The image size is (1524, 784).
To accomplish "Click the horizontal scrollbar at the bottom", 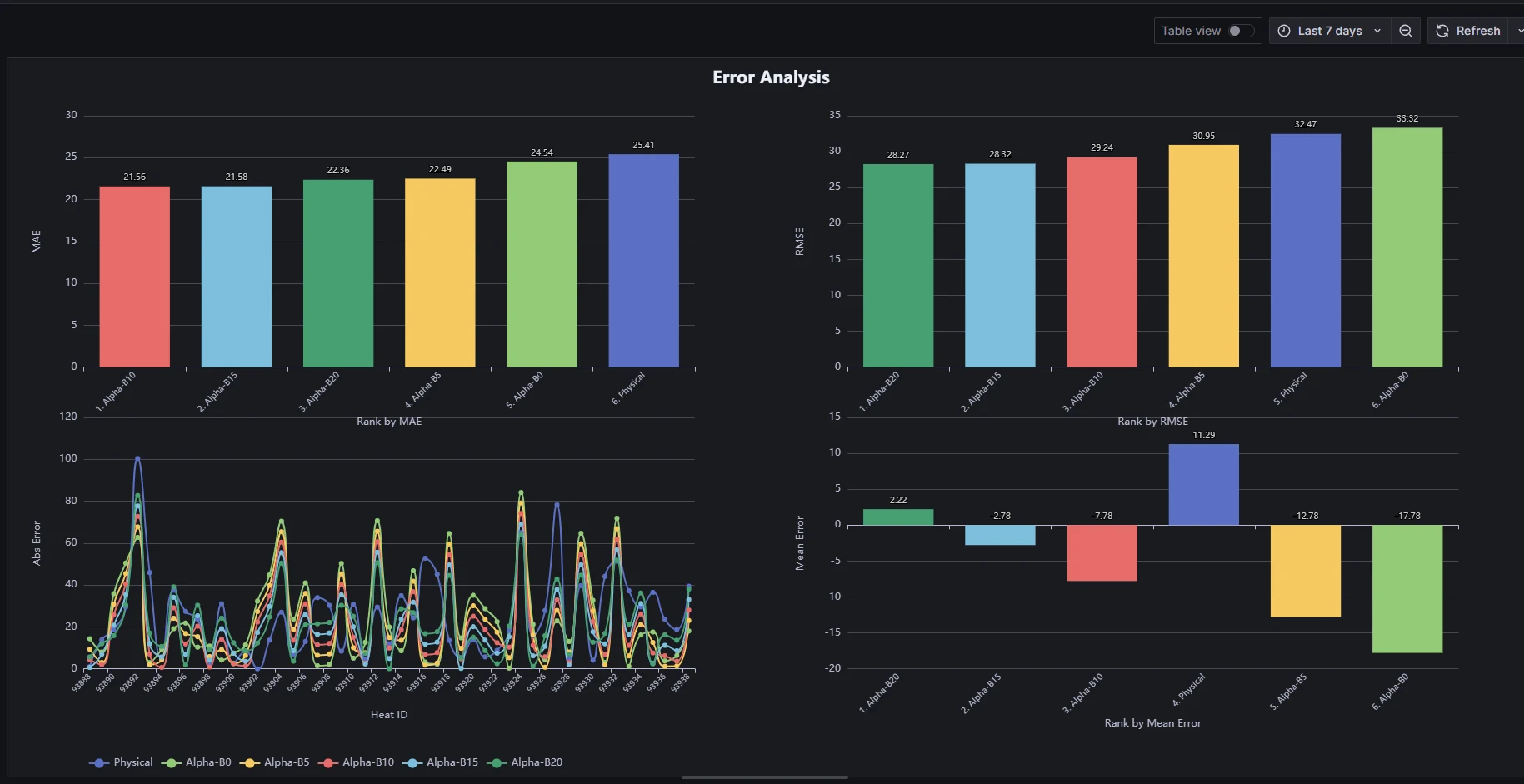I will pos(764,777).
